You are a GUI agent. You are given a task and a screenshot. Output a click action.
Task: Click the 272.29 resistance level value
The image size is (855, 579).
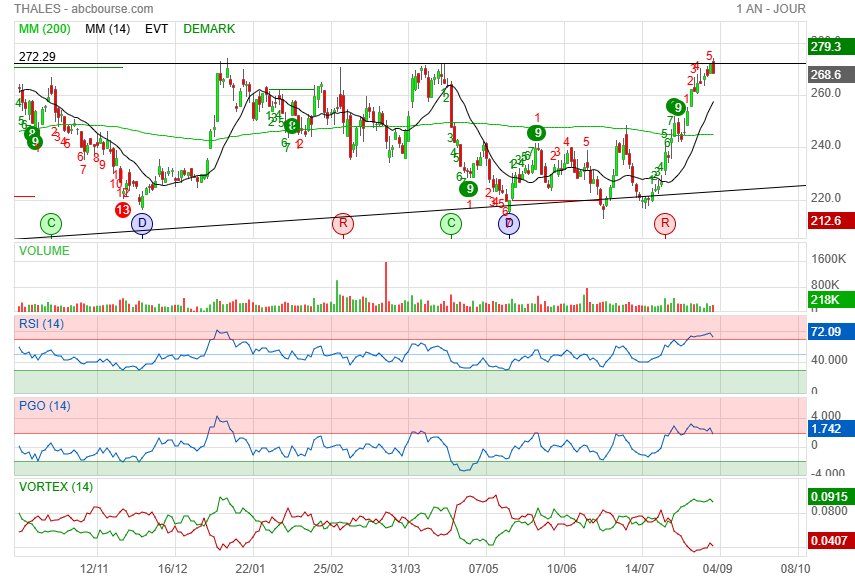37,57
